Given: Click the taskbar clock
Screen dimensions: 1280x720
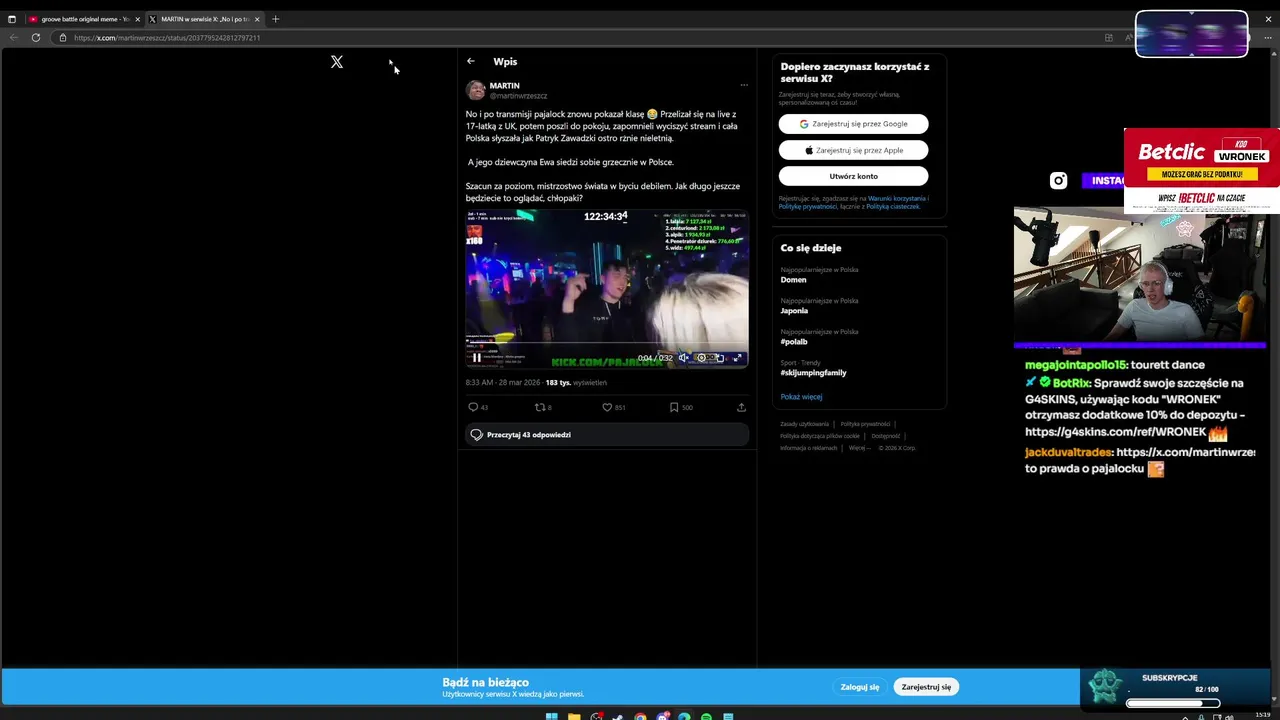Looking at the screenshot, I should click(1262, 714).
